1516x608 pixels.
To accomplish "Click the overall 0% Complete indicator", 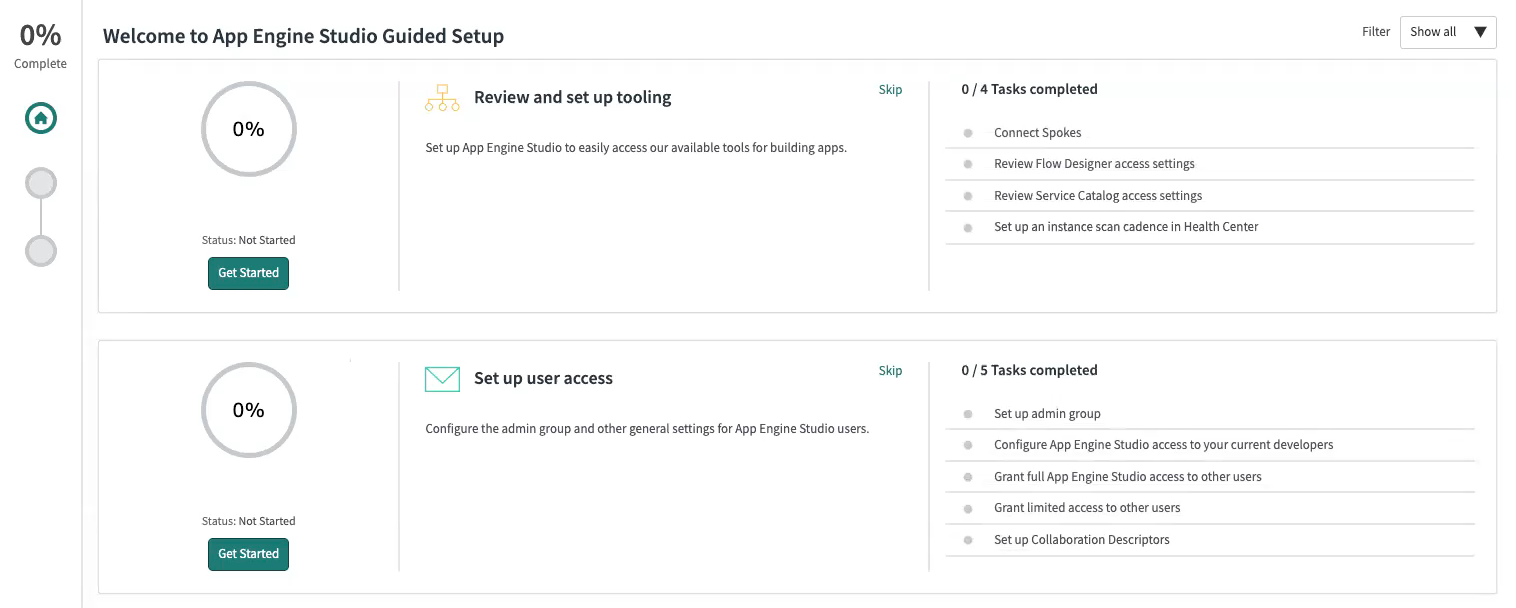I will 40,45.
